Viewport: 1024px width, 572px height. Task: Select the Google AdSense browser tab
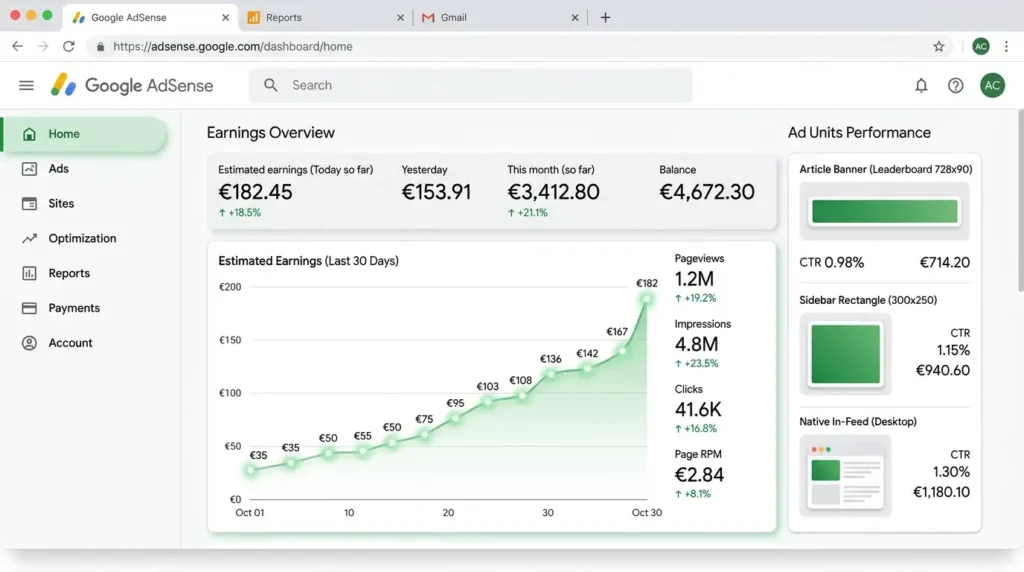tap(150, 18)
